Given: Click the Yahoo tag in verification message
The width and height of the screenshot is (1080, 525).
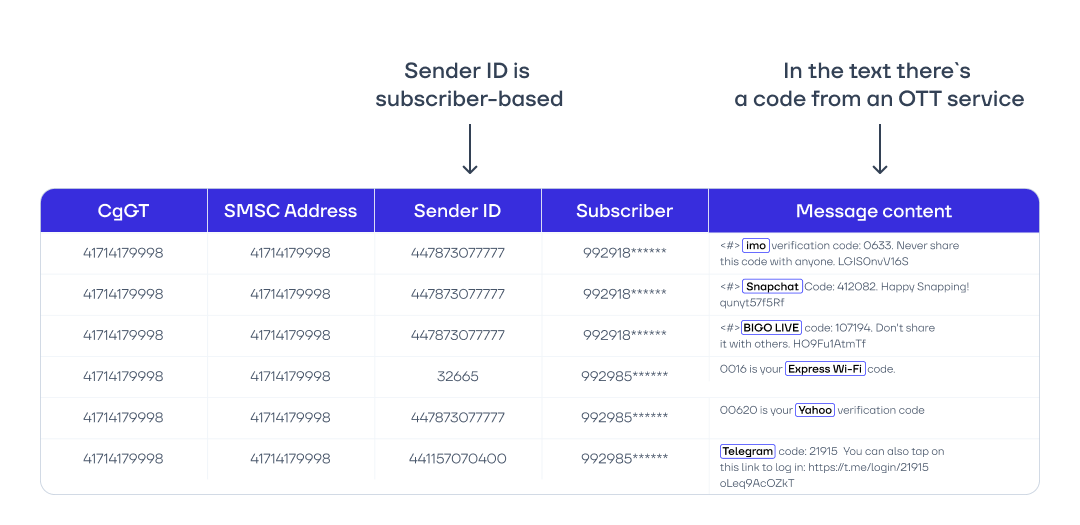Looking at the screenshot, I should 815,410.
